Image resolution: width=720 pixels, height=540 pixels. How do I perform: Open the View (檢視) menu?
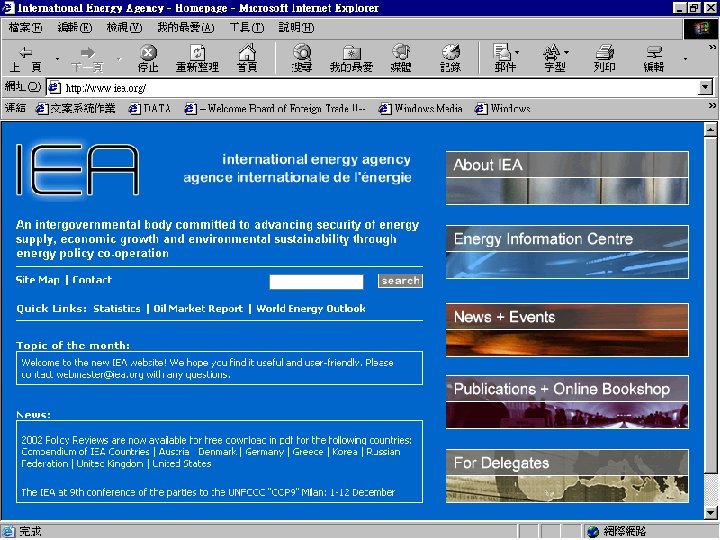pyautogui.click(x=124, y=28)
